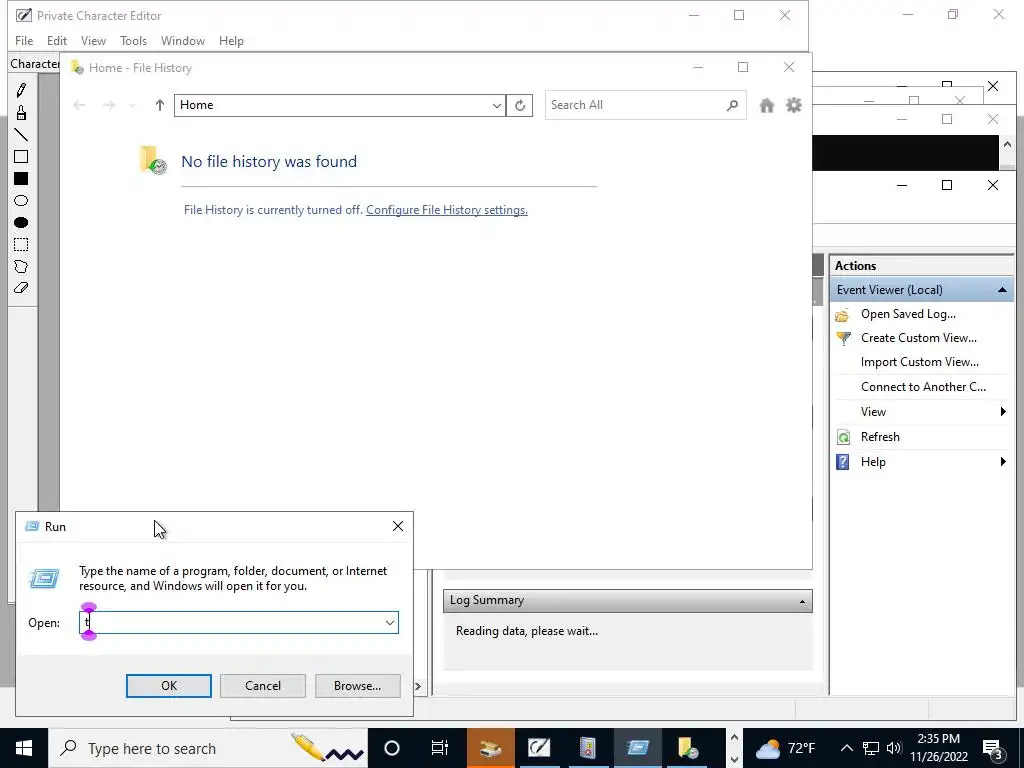Image resolution: width=1024 pixels, height=768 pixels.
Task: Click Refresh in Event Viewer actions
Action: point(880,437)
